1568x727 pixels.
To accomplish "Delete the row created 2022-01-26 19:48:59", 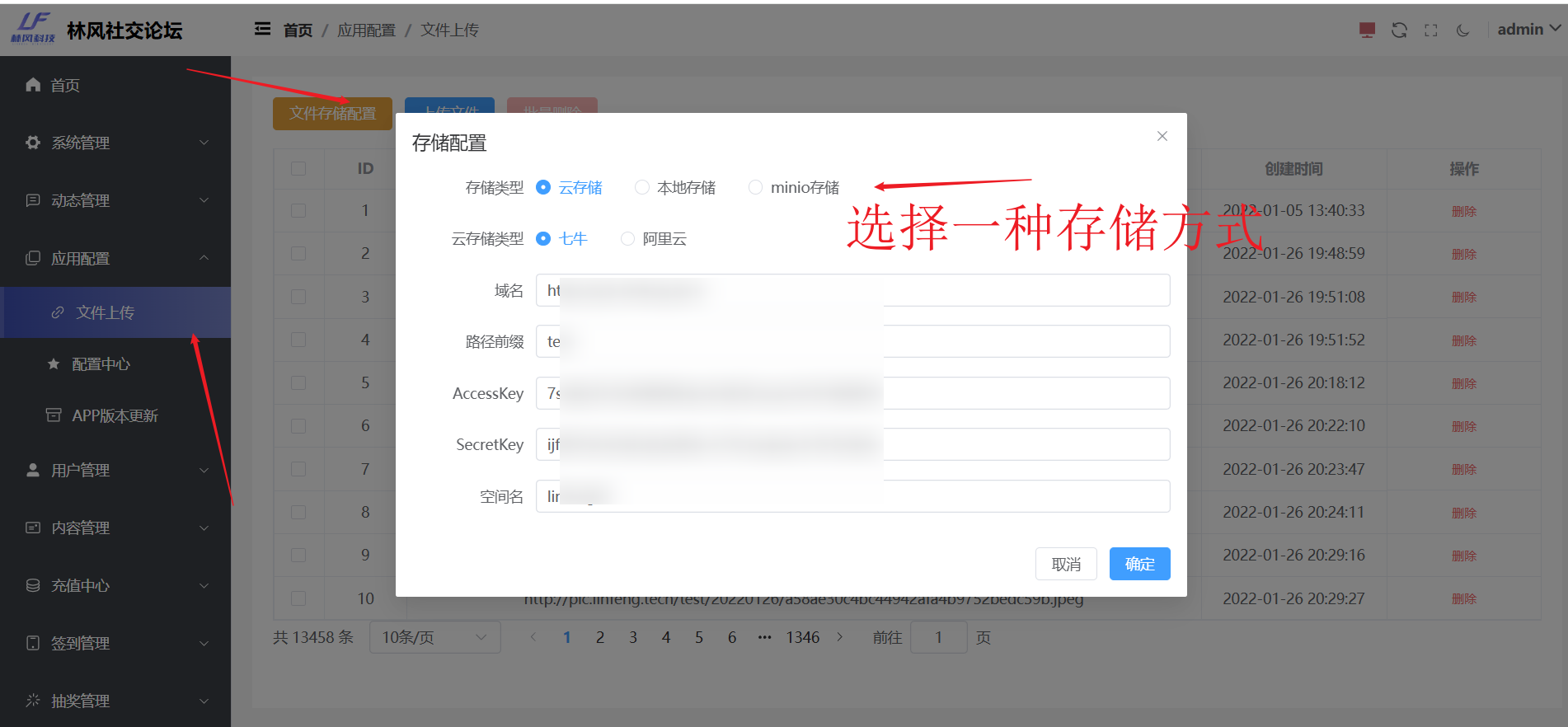I will [1463, 254].
